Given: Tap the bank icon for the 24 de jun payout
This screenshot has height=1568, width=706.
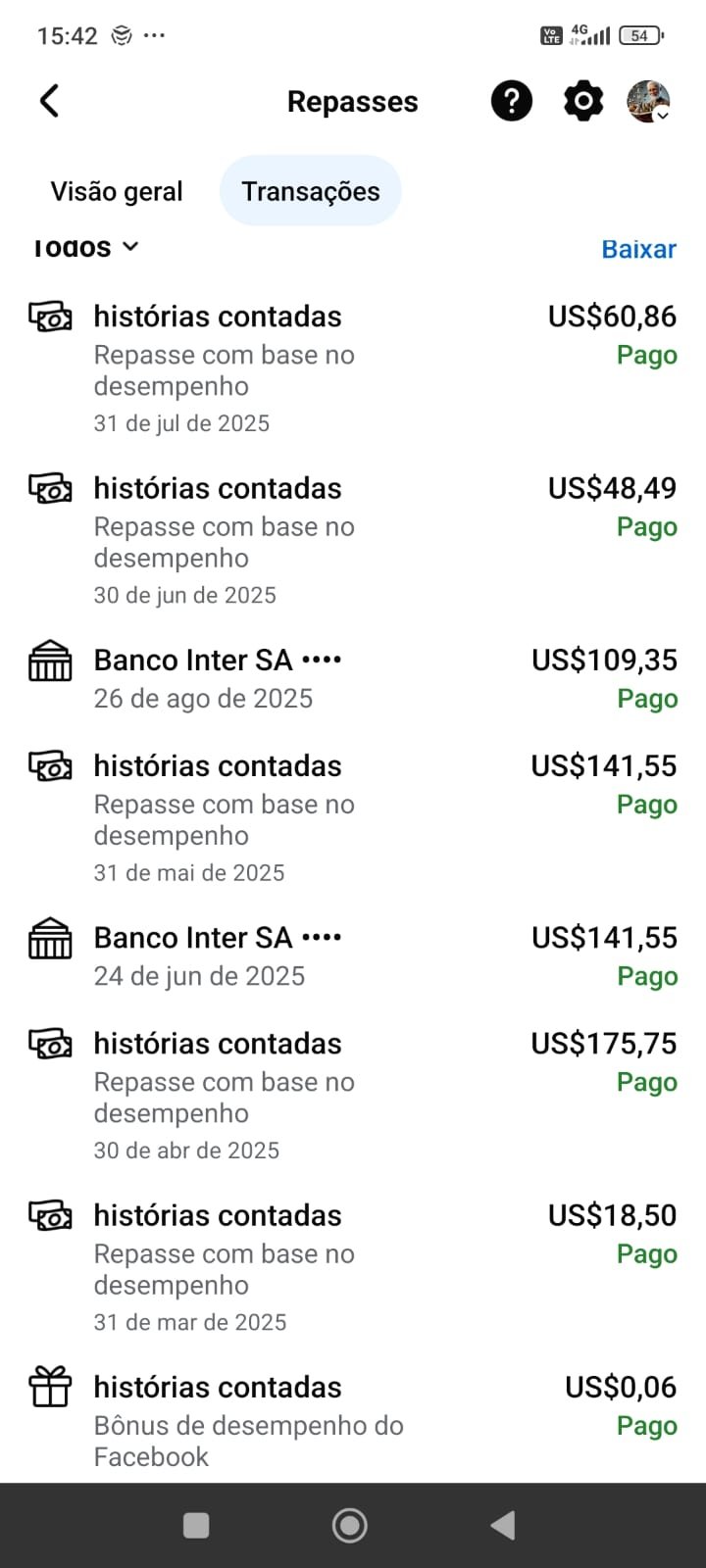Looking at the screenshot, I should tap(50, 938).
